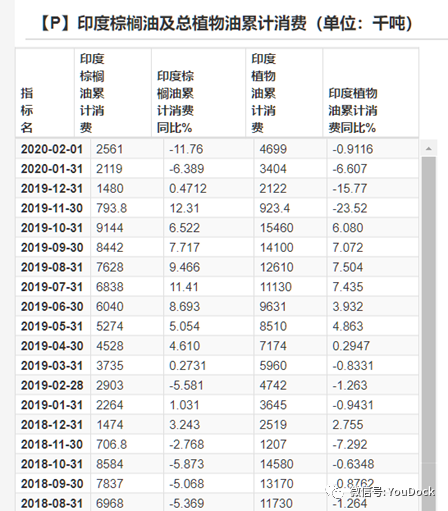Select the 2018-09-30 date cell

pos(53,483)
